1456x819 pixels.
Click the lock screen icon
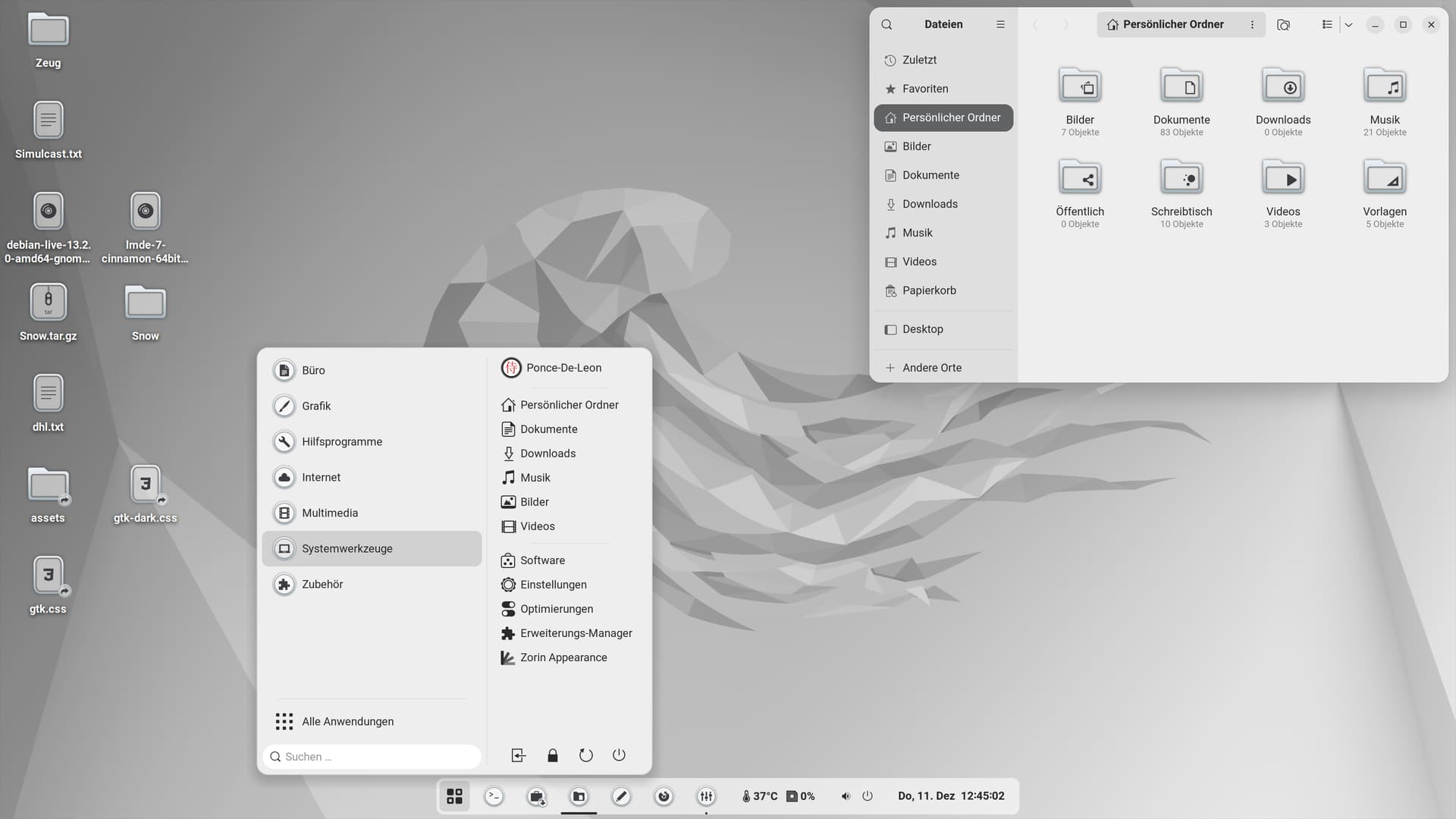coord(552,755)
